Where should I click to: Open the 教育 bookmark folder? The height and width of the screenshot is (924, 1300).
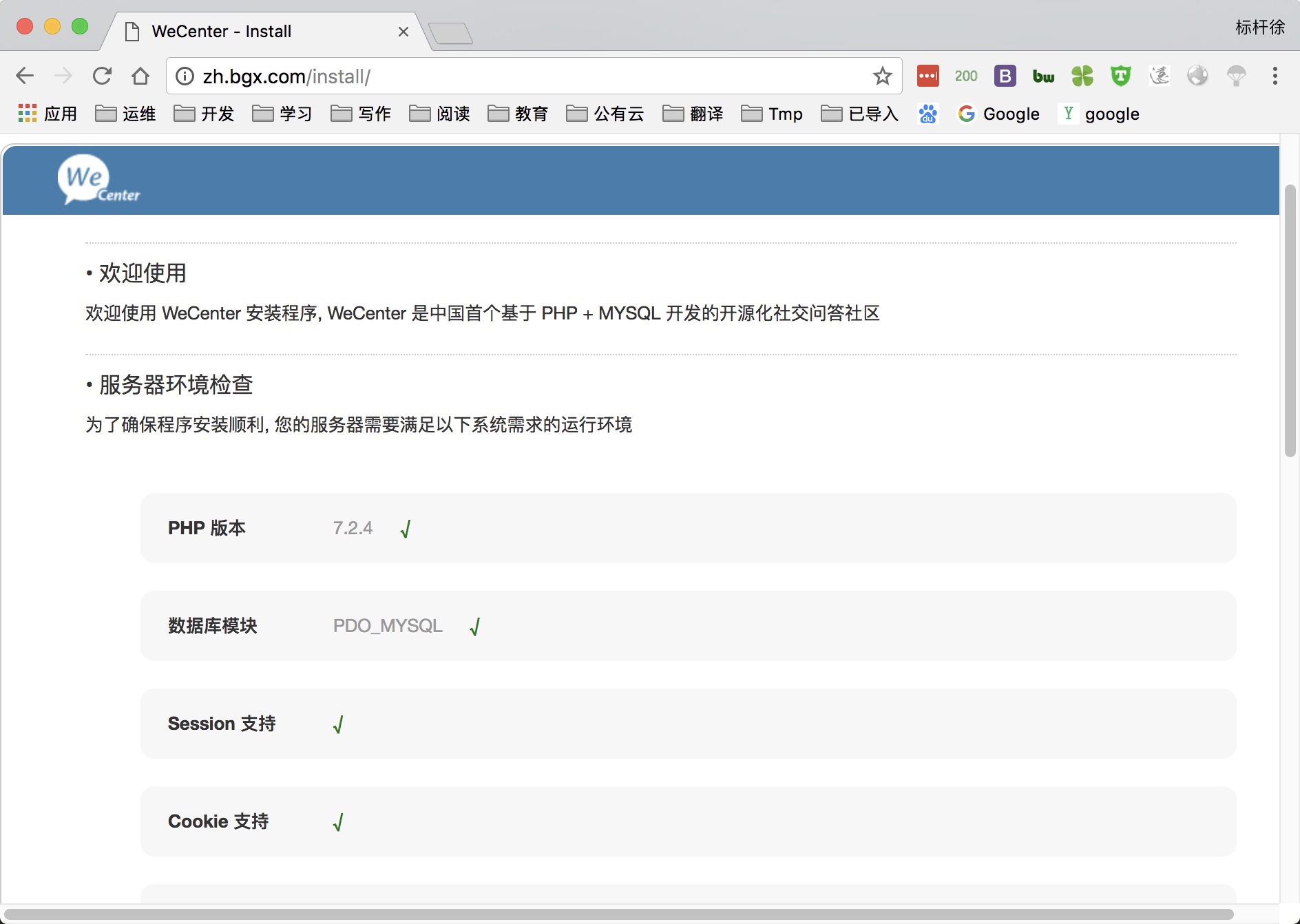518,114
